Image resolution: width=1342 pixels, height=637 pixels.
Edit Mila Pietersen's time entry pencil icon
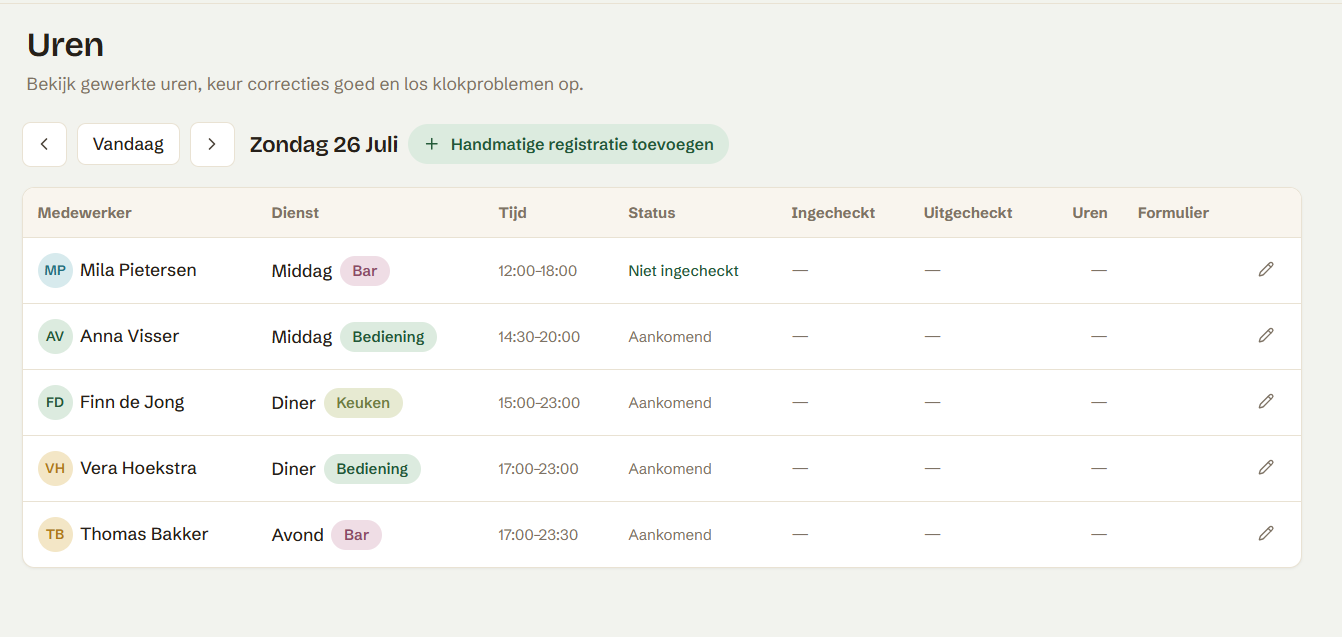(x=1266, y=269)
